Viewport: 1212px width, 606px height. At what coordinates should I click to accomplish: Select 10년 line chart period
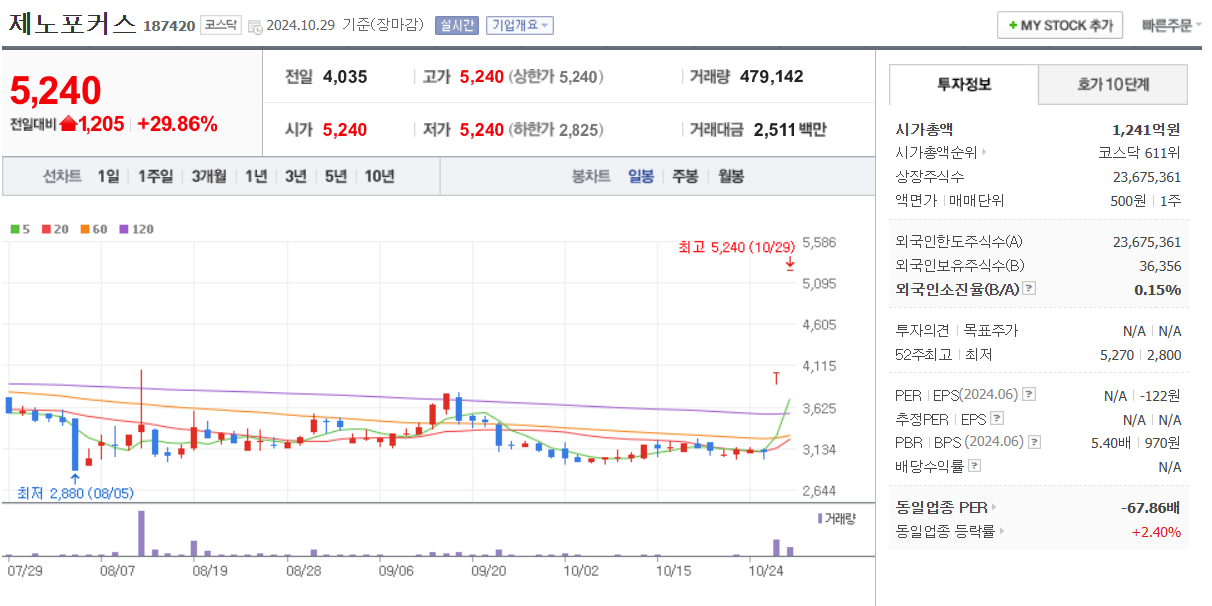tap(379, 176)
